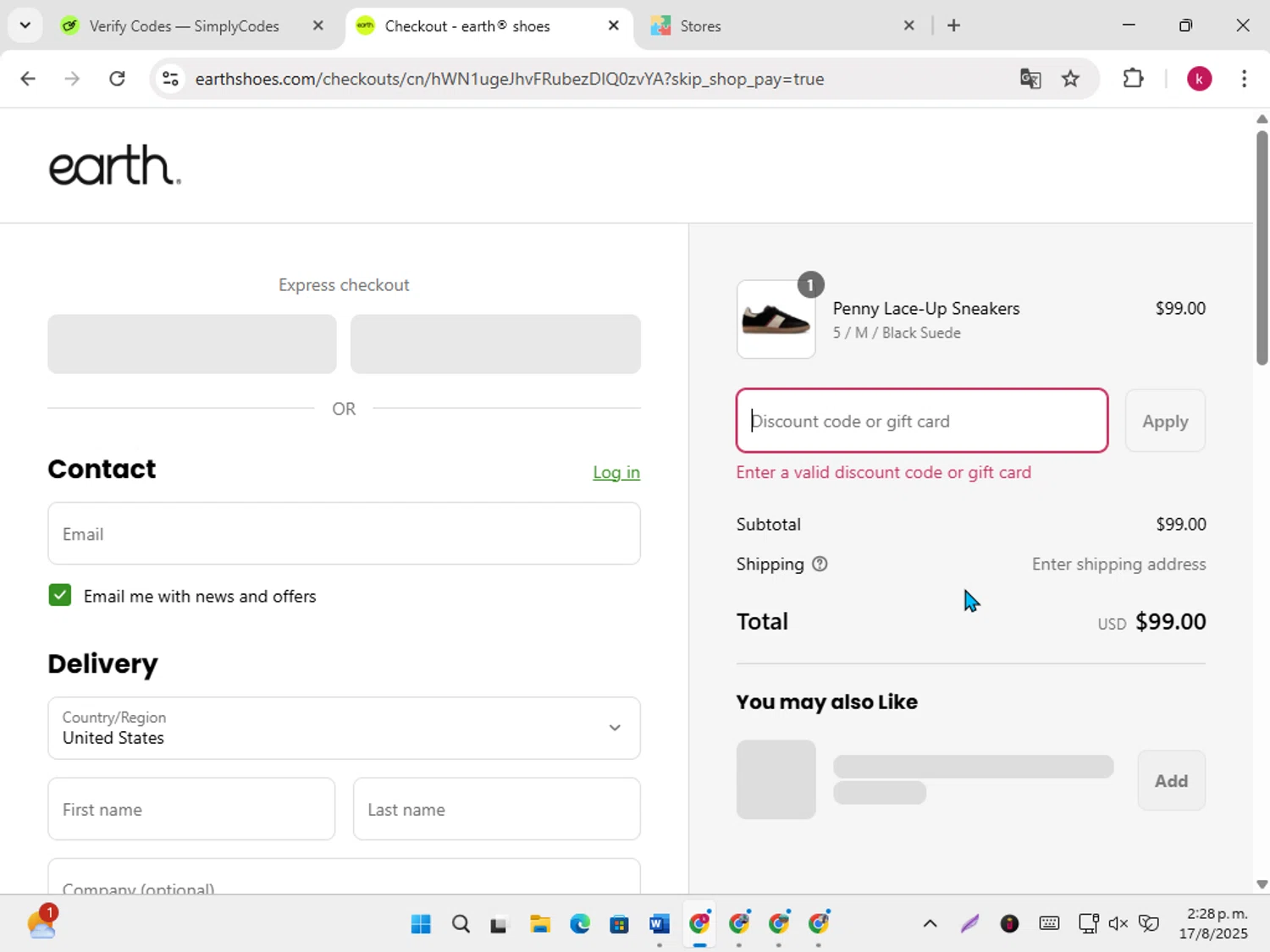Click the Penny Lace-Up Sneakers thumbnail
The height and width of the screenshot is (952, 1270).
776,319
